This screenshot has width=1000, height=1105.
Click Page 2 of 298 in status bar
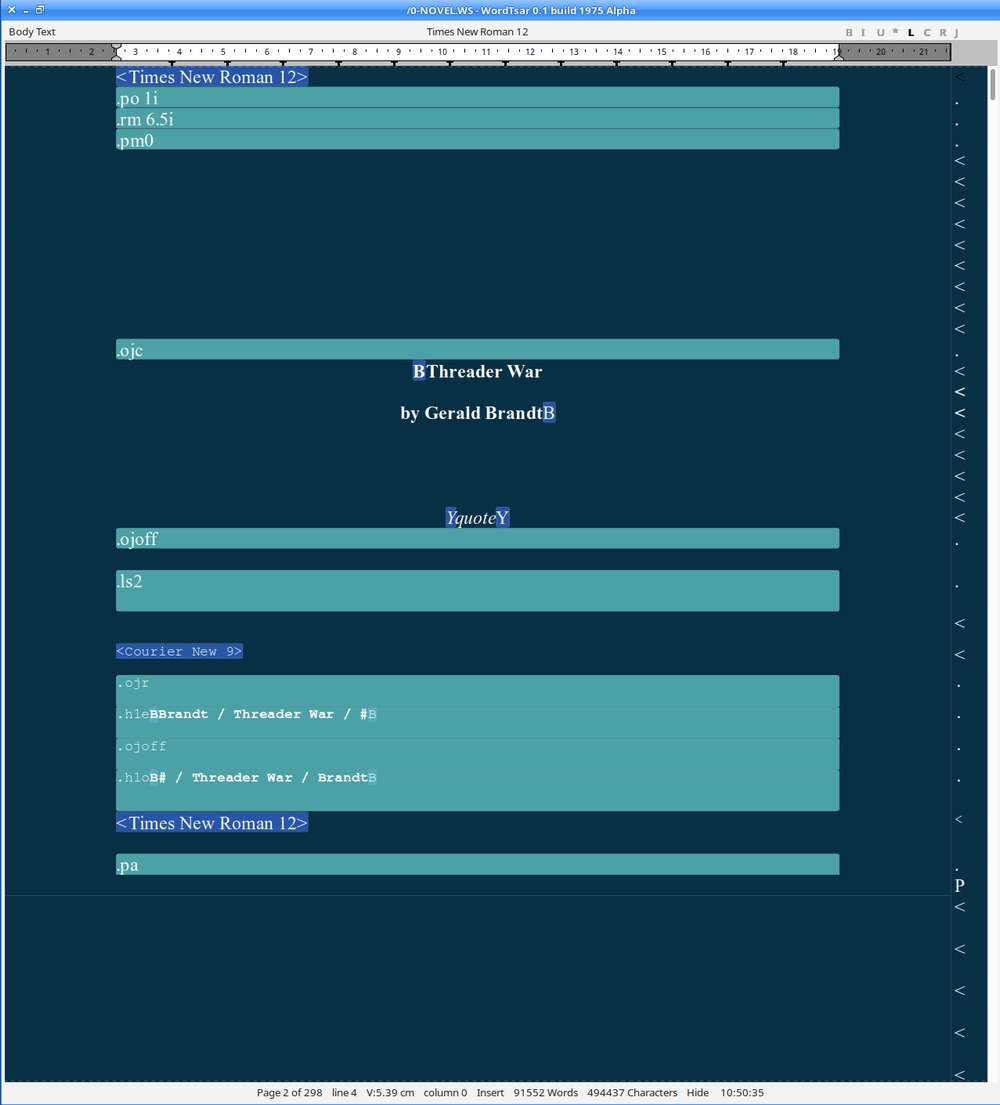click(289, 1093)
